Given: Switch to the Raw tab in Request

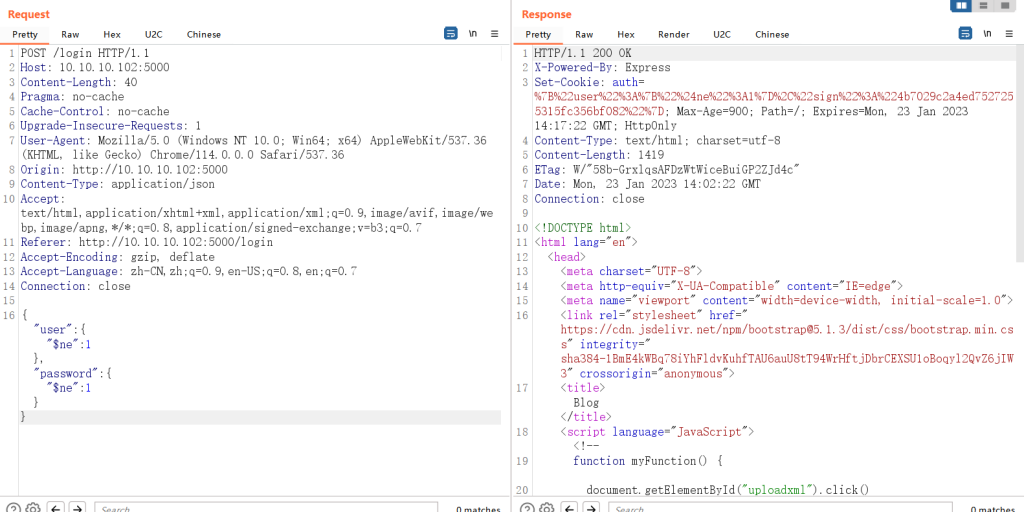Looking at the screenshot, I should point(70,34).
